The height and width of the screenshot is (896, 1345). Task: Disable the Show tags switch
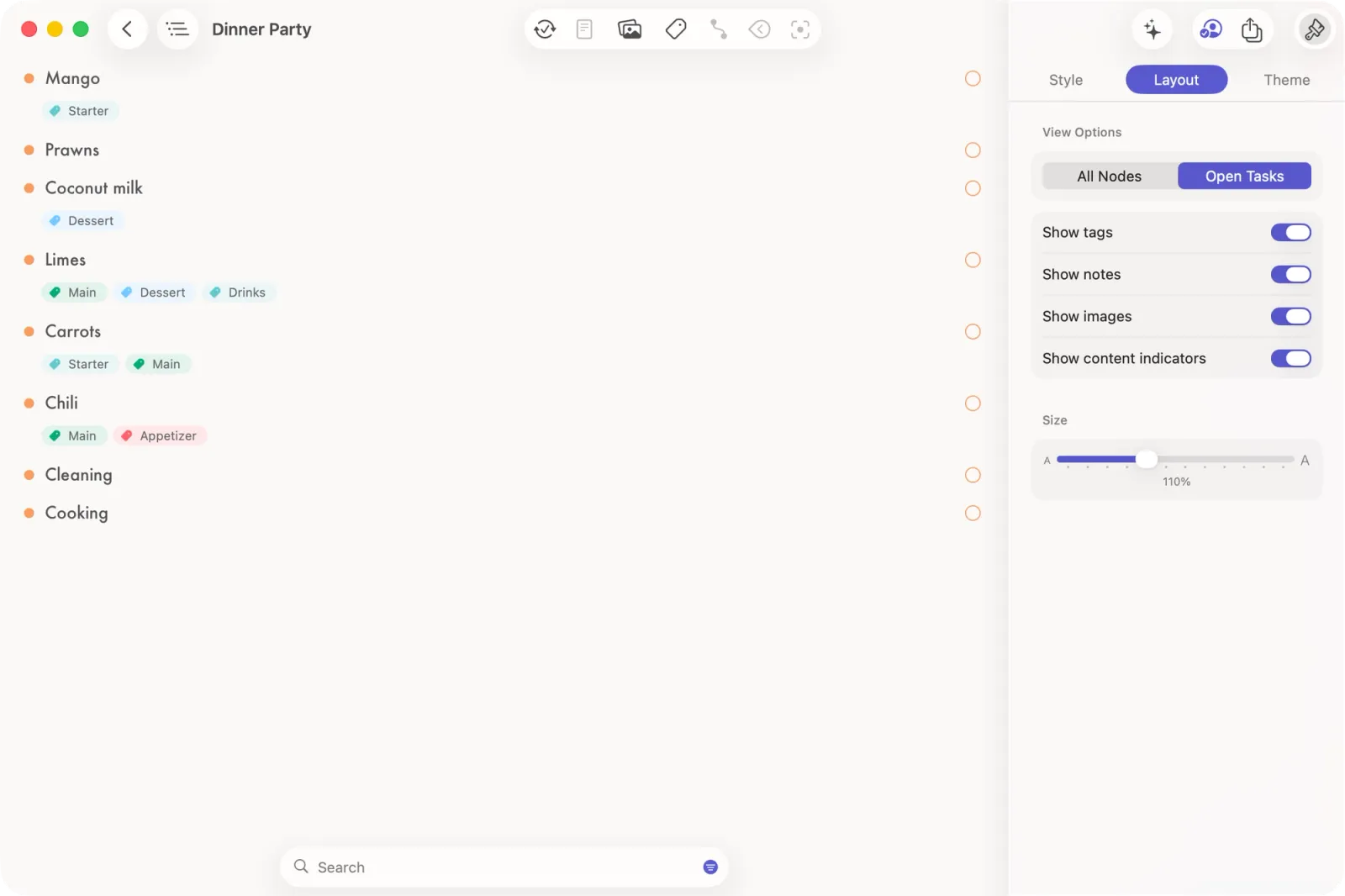click(x=1290, y=232)
